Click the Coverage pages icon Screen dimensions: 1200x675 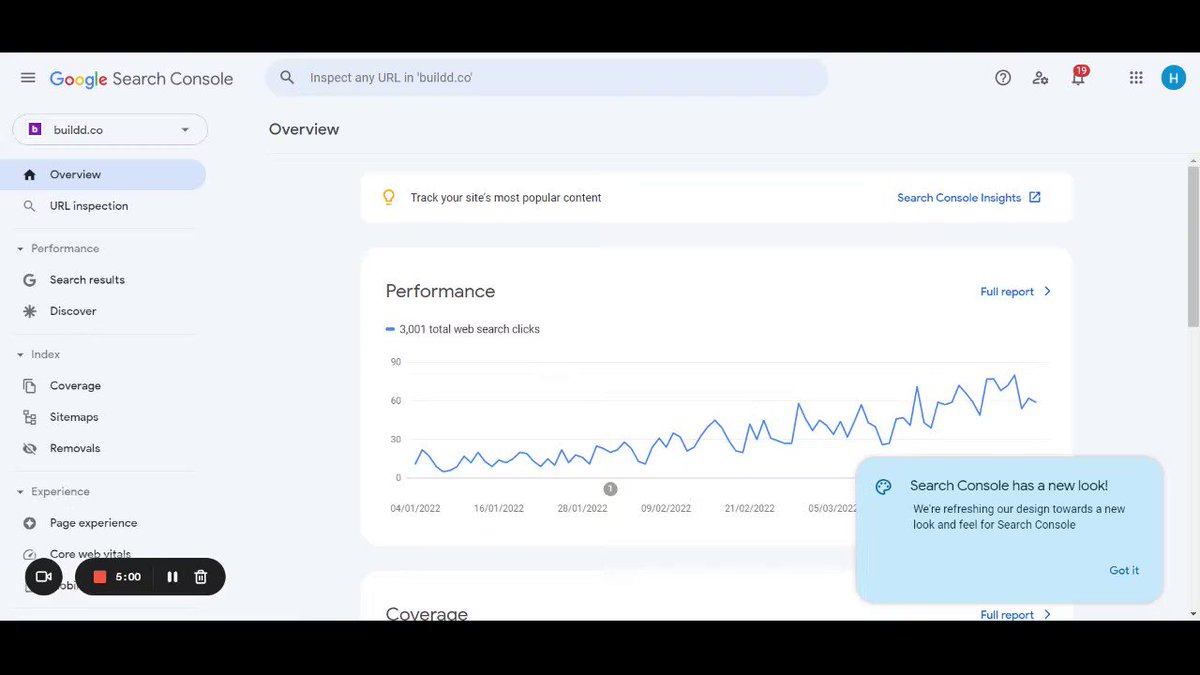click(x=29, y=386)
